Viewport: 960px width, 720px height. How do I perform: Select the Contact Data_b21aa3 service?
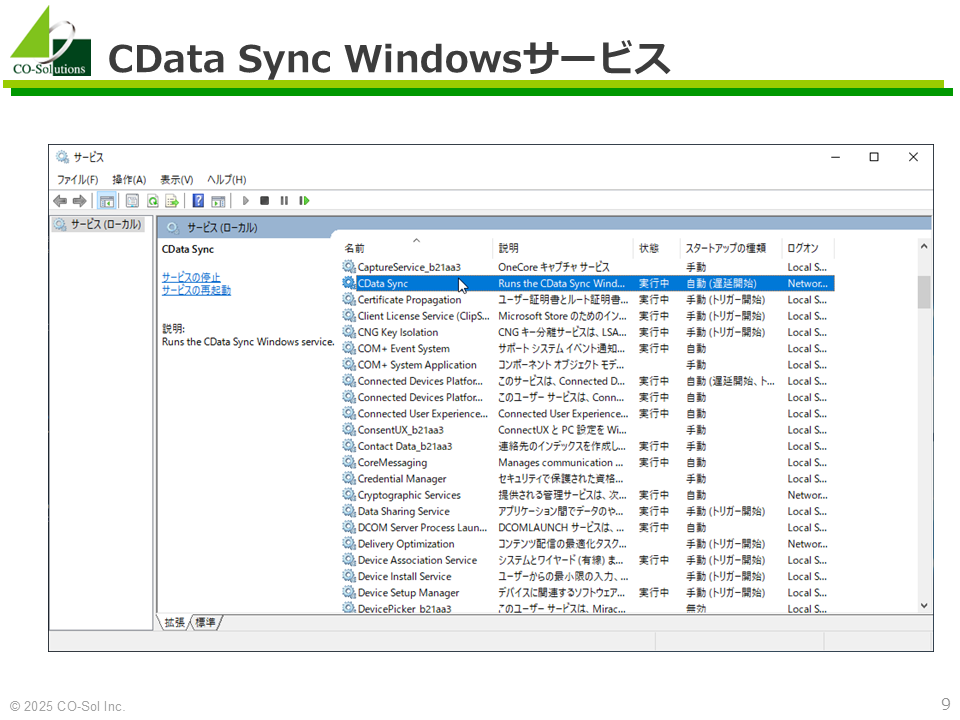point(588,446)
